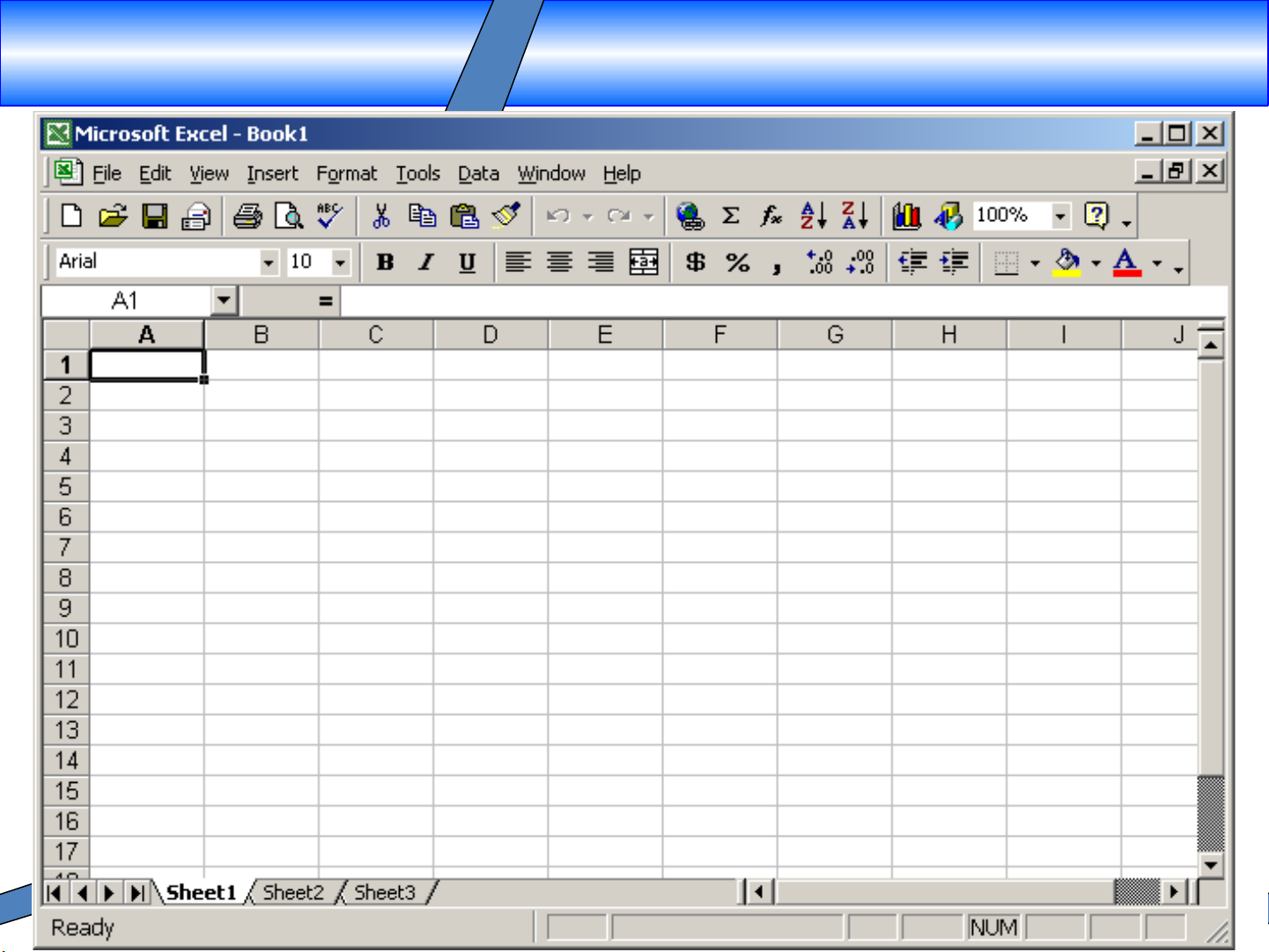
Task: Open the Format menu
Action: pyautogui.click(x=347, y=173)
